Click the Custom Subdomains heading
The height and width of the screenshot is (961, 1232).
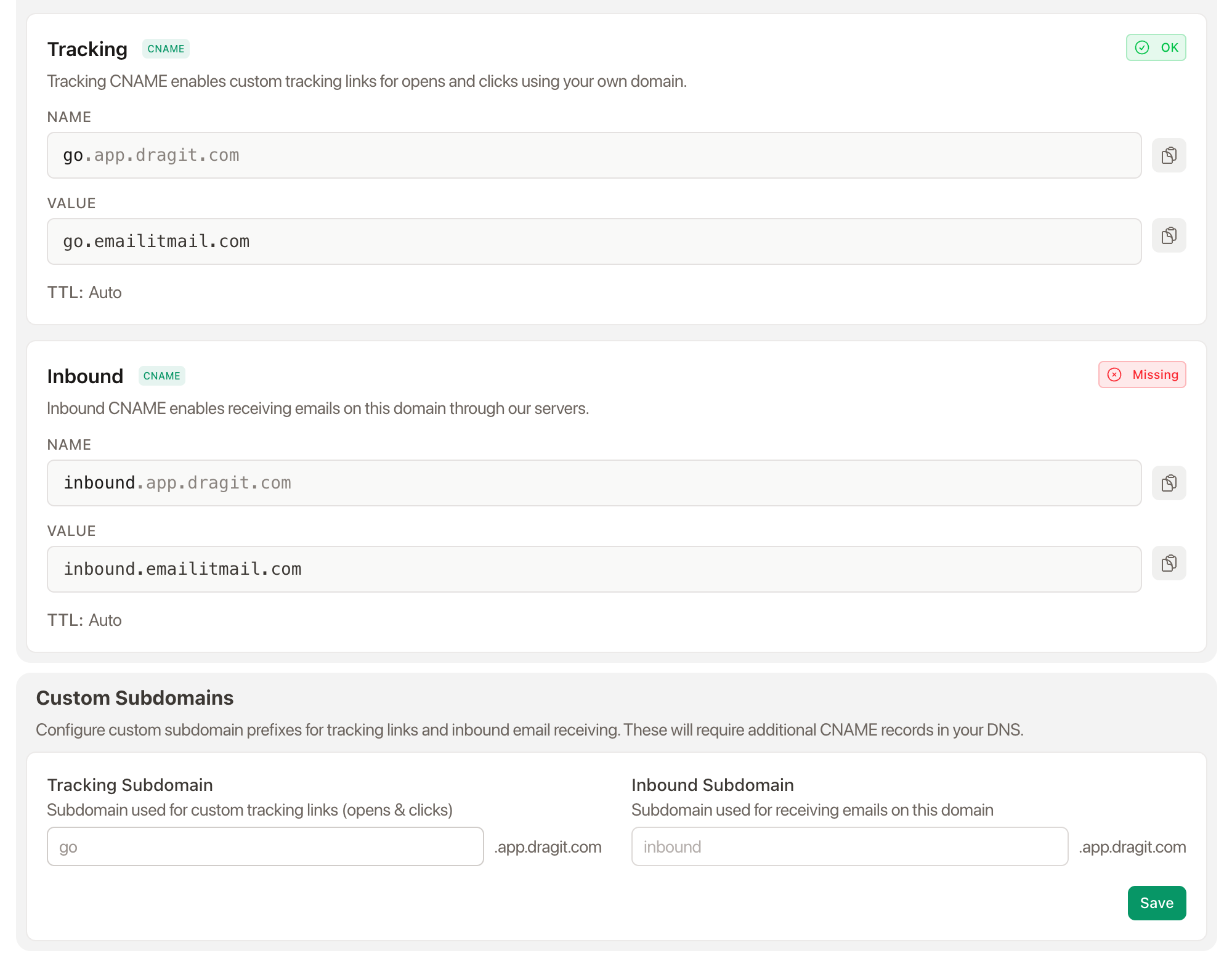click(x=135, y=698)
